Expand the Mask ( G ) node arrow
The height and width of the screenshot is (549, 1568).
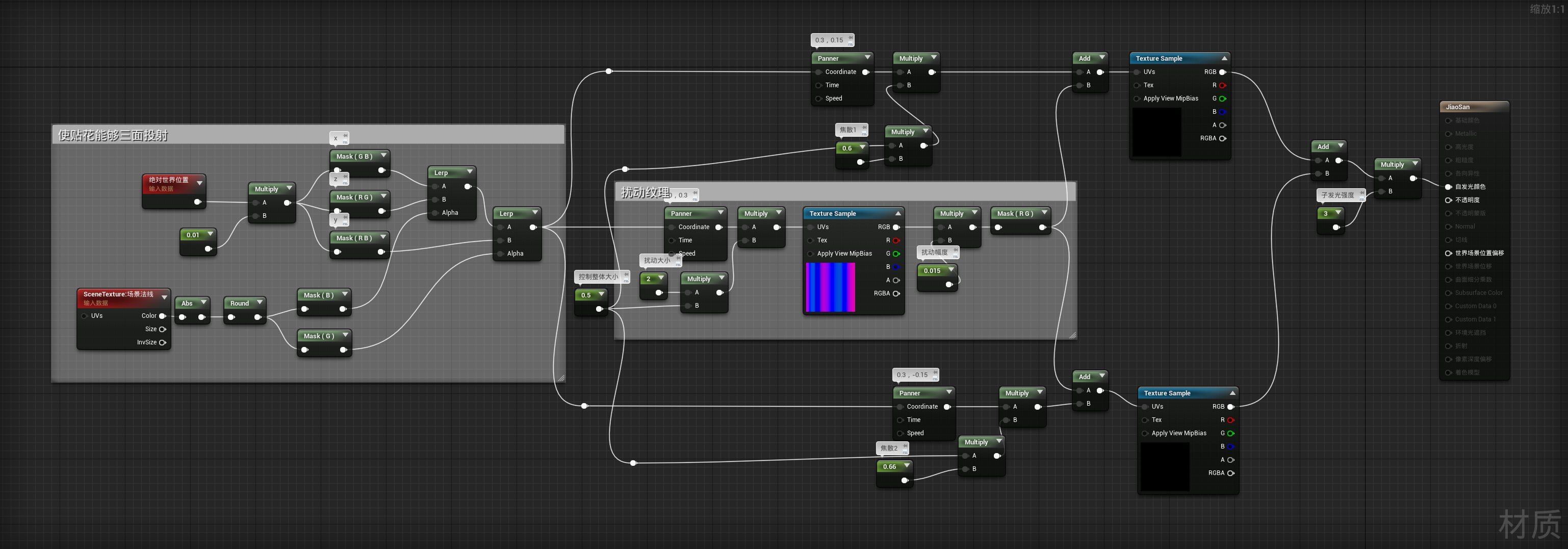[x=345, y=335]
